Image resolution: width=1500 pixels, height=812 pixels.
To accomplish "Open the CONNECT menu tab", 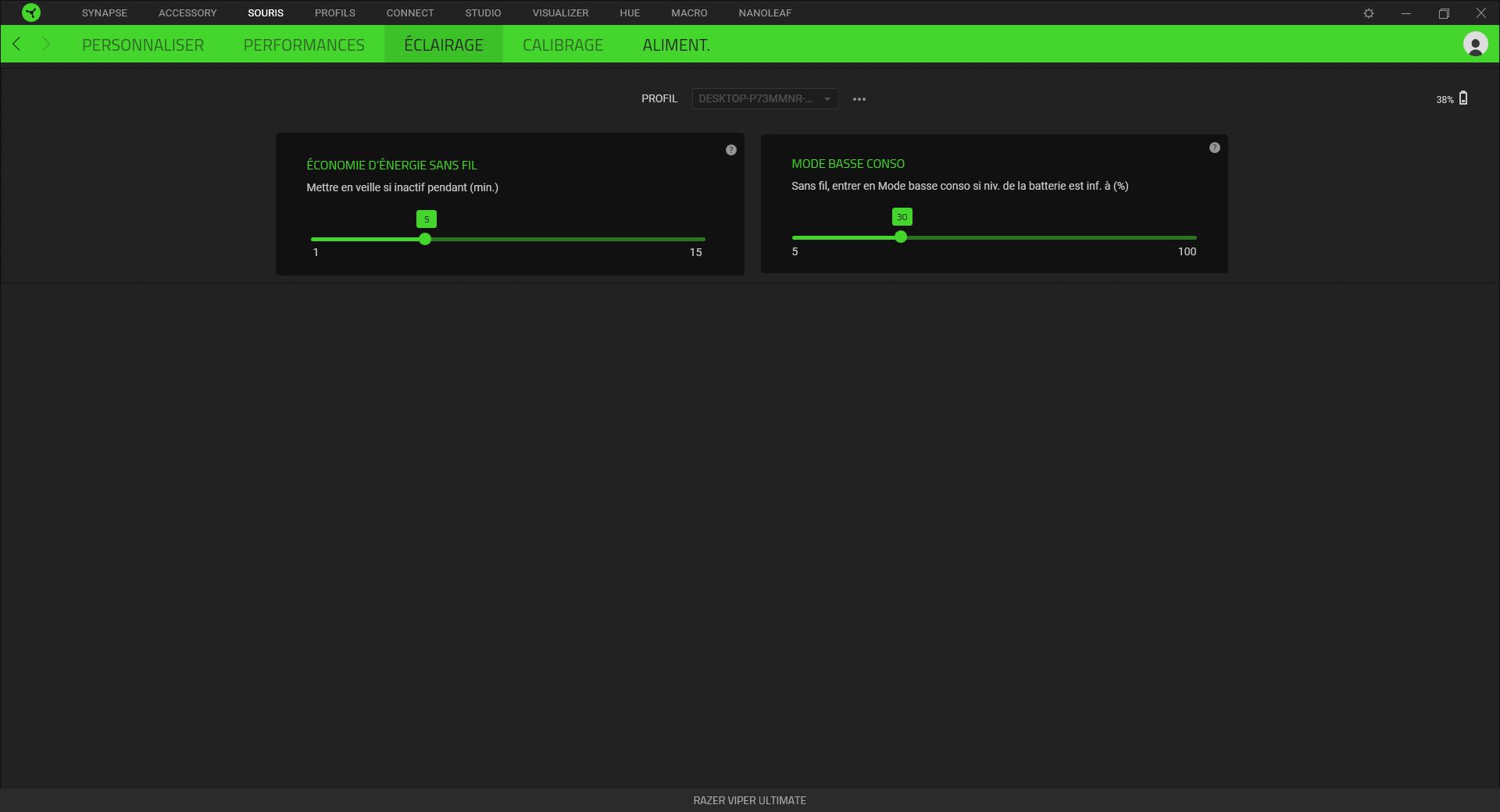I will click(x=410, y=13).
